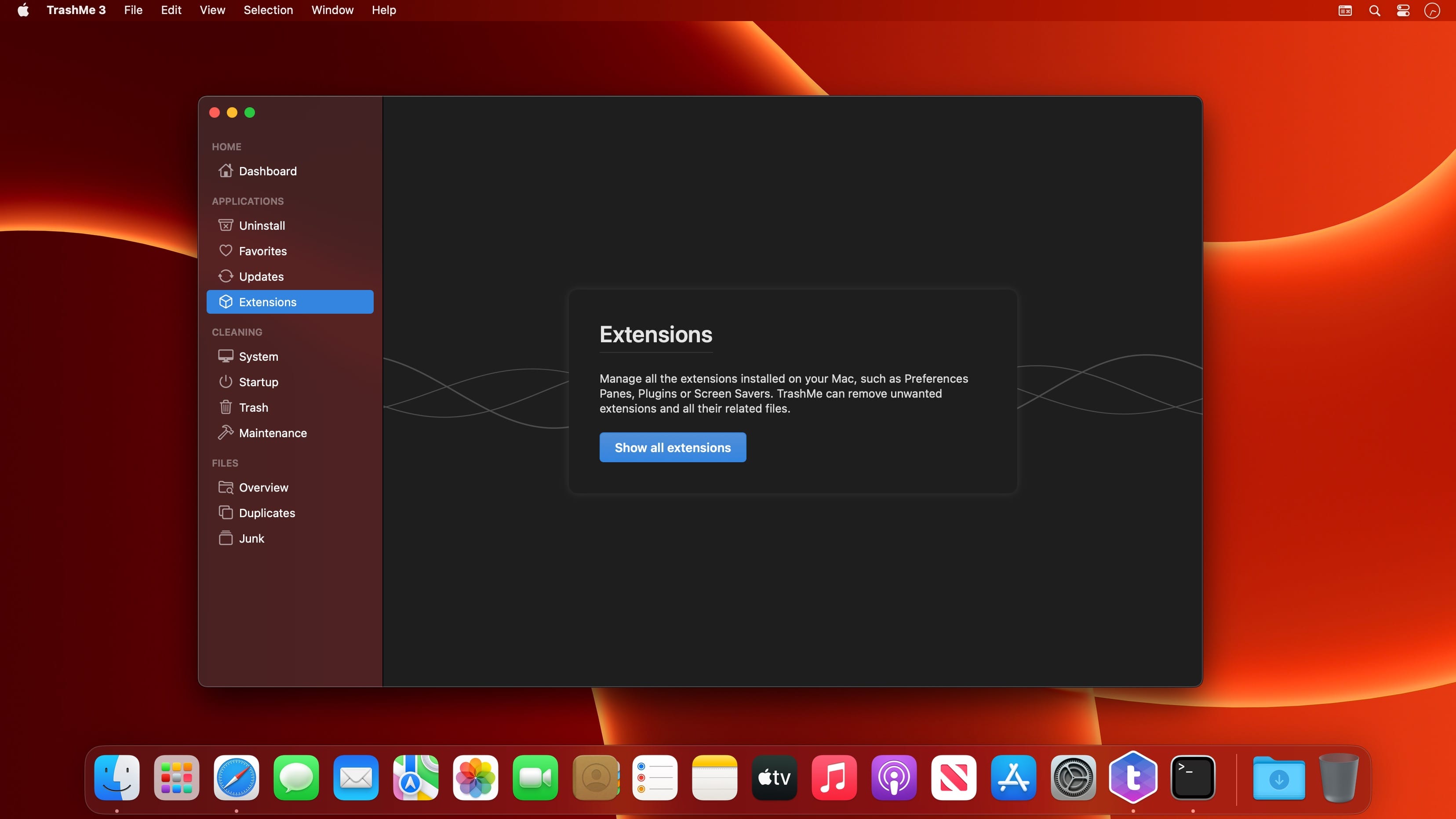This screenshot has height=819, width=1456.
Task: Open Apple TV from the Dock
Action: (774, 778)
